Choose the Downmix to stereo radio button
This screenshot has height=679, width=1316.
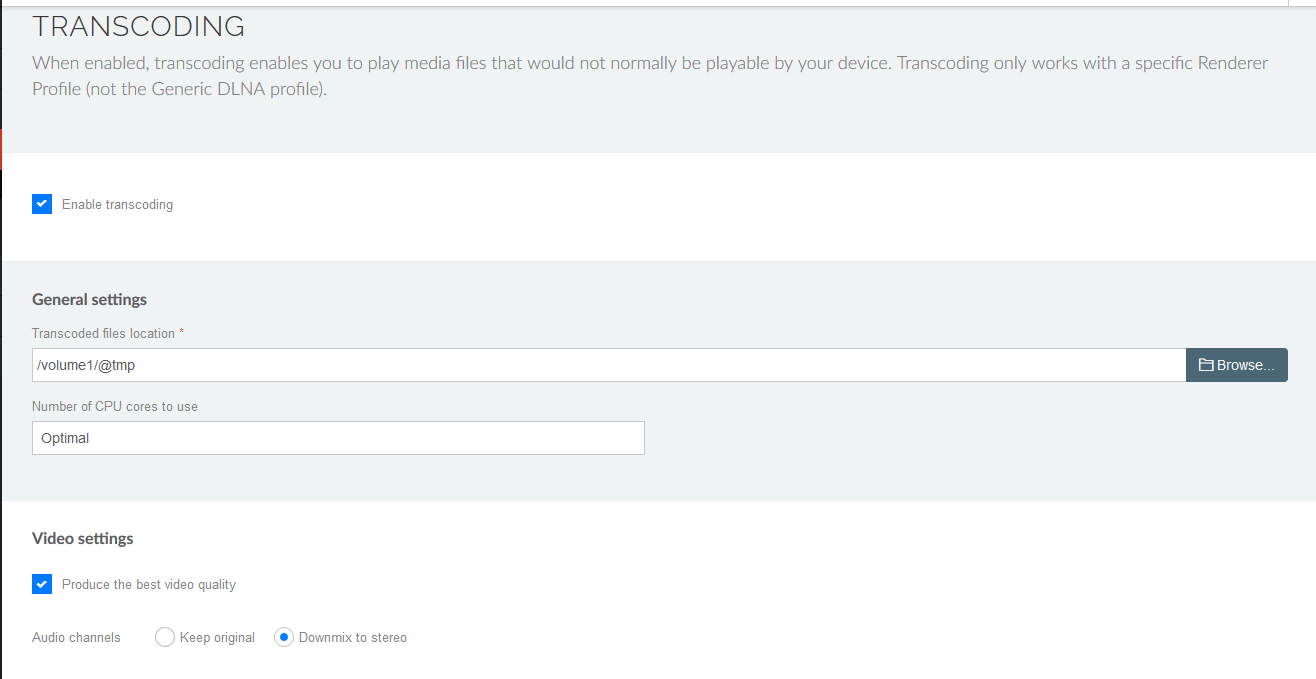point(284,637)
